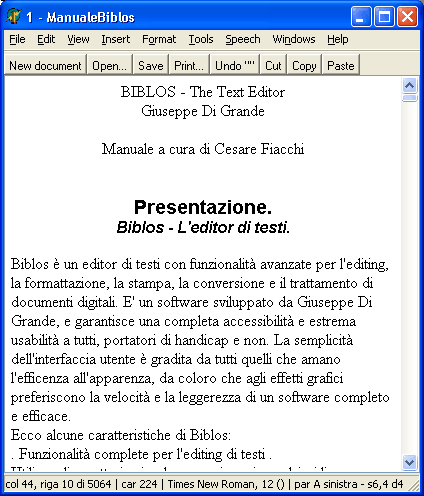Image resolution: width=424 pixels, height=496 pixels.
Task: Click the scroll down arrow of the document
Action: tap(409, 462)
